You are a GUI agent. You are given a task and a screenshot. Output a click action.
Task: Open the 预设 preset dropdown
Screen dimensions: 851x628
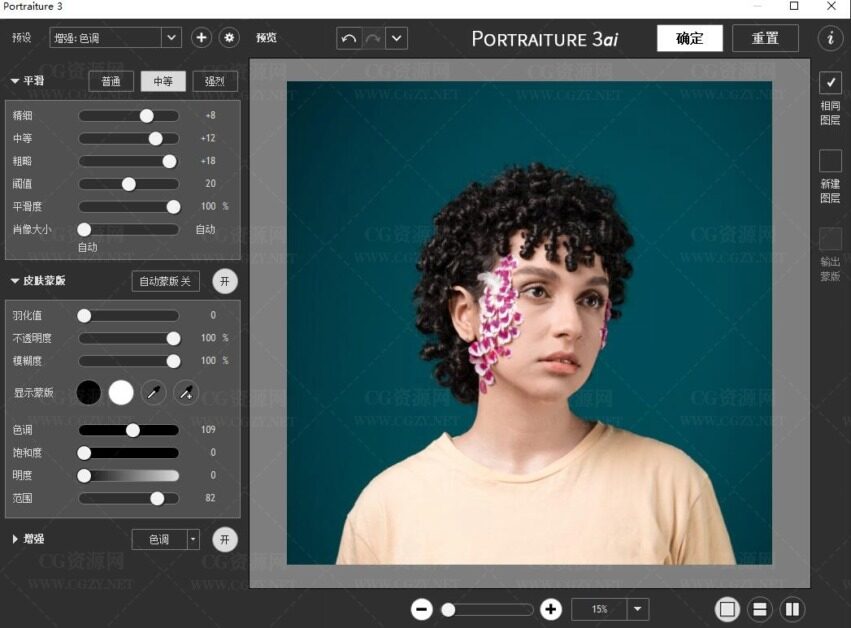click(171, 38)
